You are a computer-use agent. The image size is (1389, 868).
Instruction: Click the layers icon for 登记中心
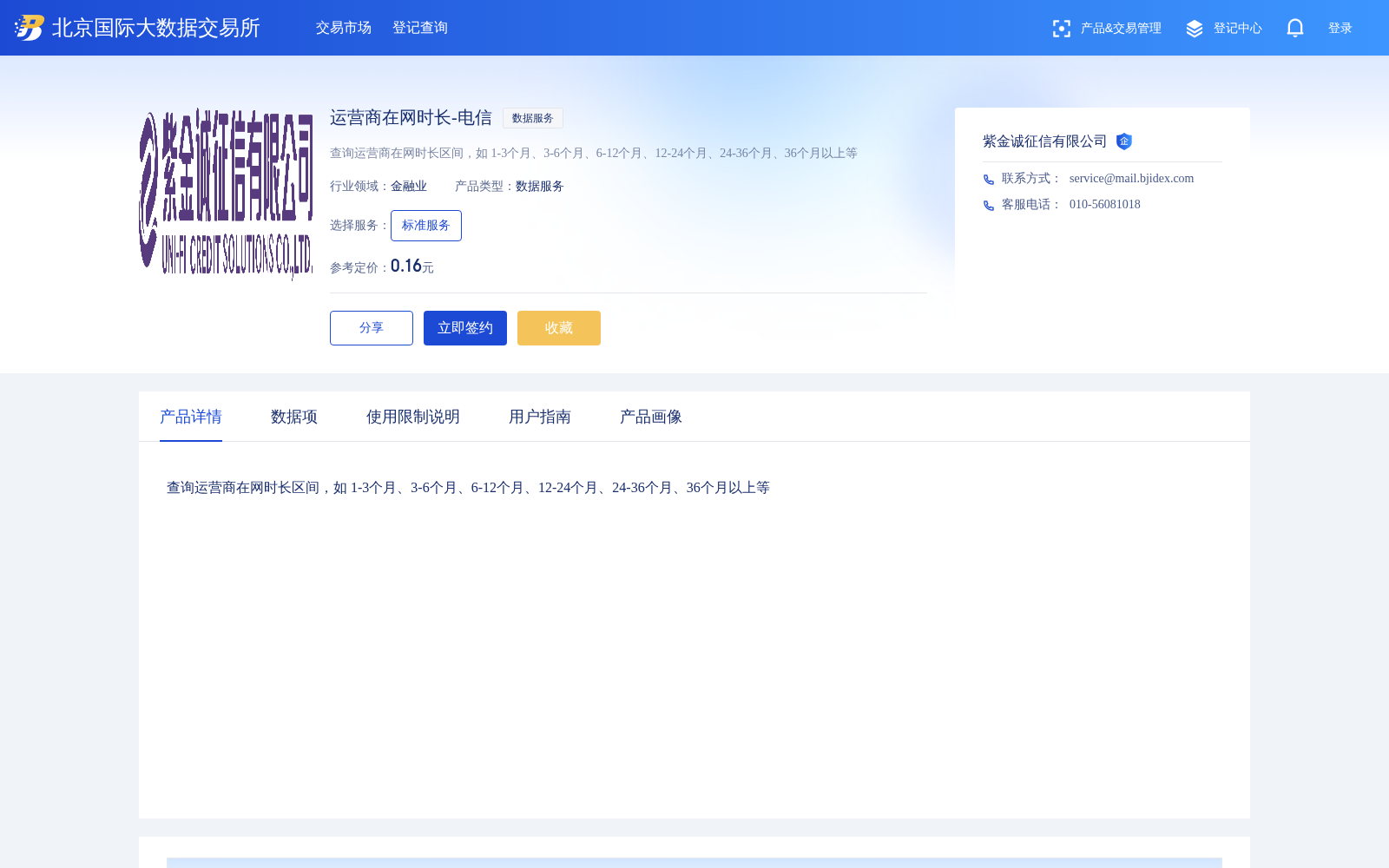coord(1195,29)
